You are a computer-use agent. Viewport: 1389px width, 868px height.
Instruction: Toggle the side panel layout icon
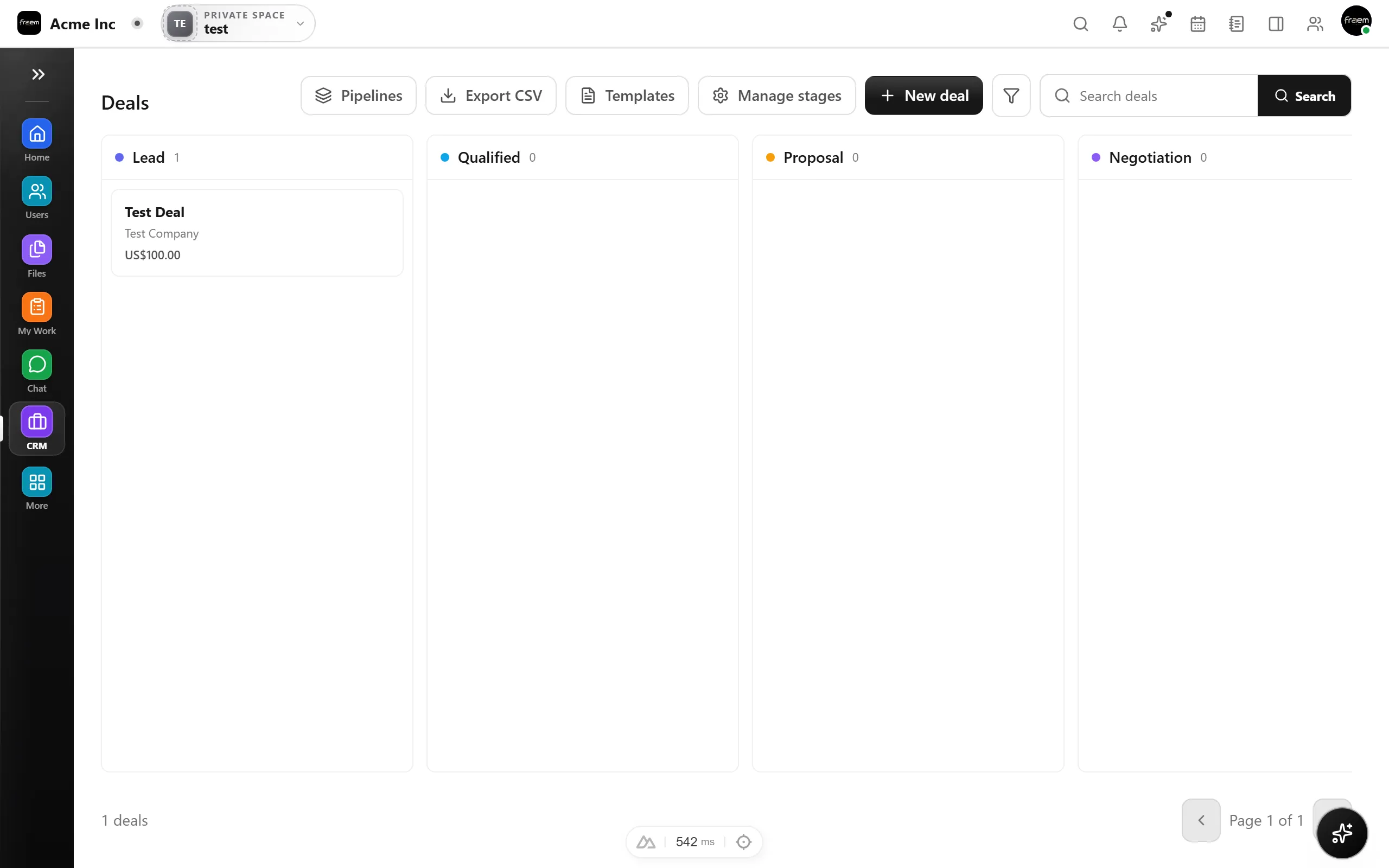1276,23
